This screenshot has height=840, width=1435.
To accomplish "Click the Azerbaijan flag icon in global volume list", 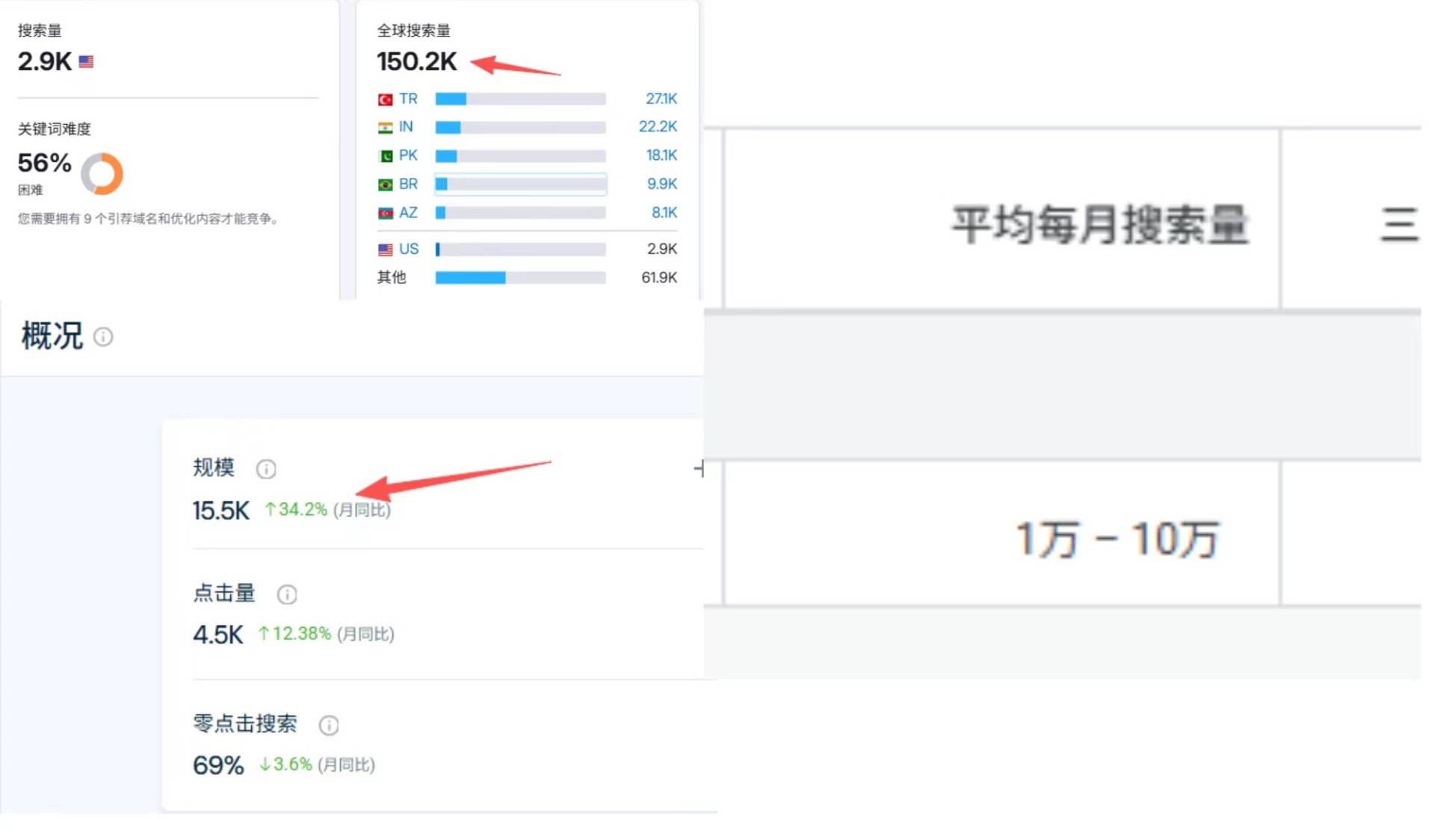I will 386,214.
